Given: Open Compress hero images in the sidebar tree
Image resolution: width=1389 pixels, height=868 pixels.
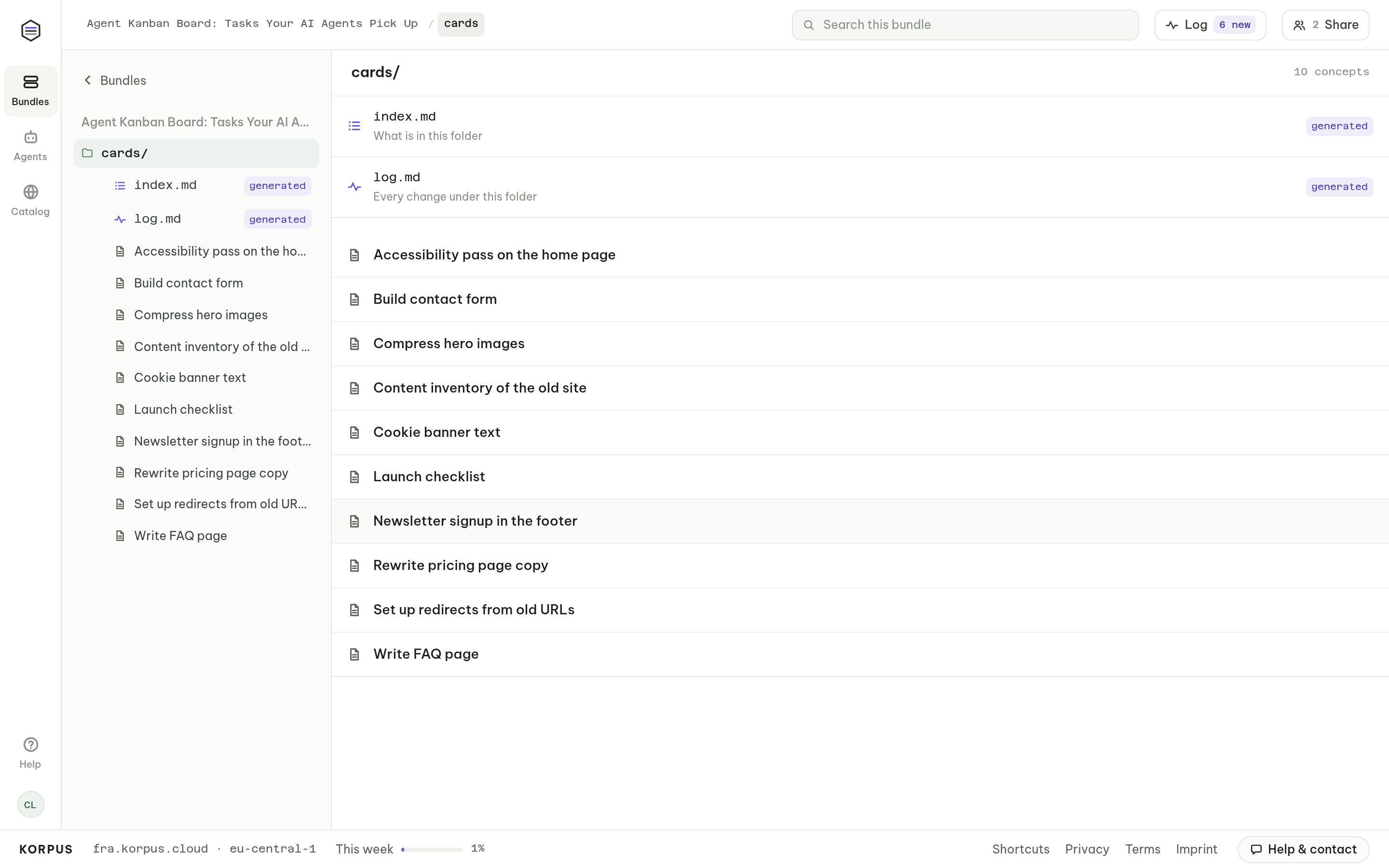Looking at the screenshot, I should (x=212, y=314).
